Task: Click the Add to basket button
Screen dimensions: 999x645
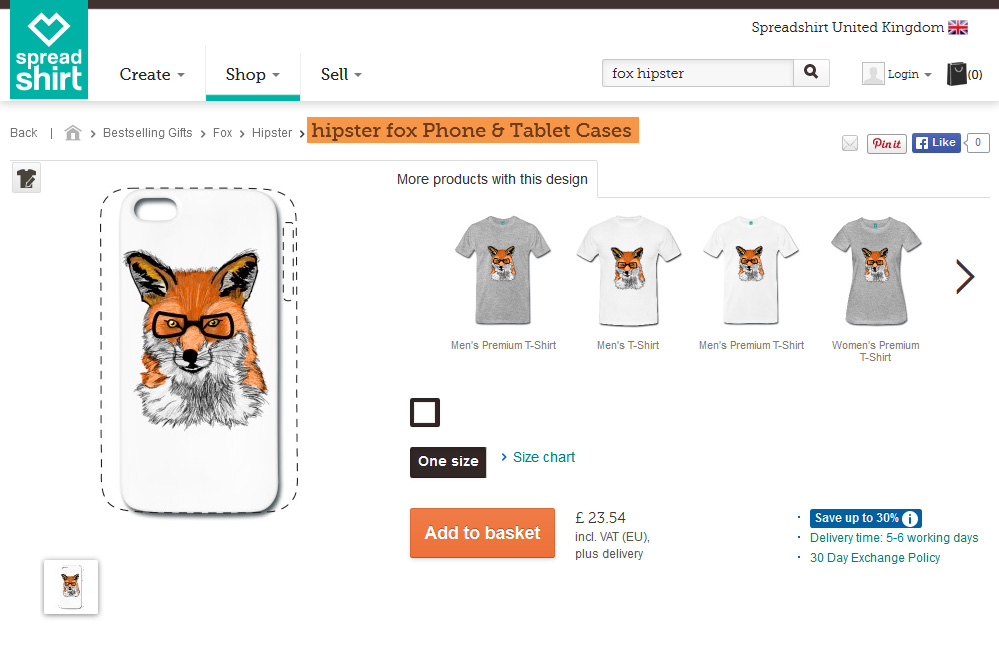Action: 482,533
